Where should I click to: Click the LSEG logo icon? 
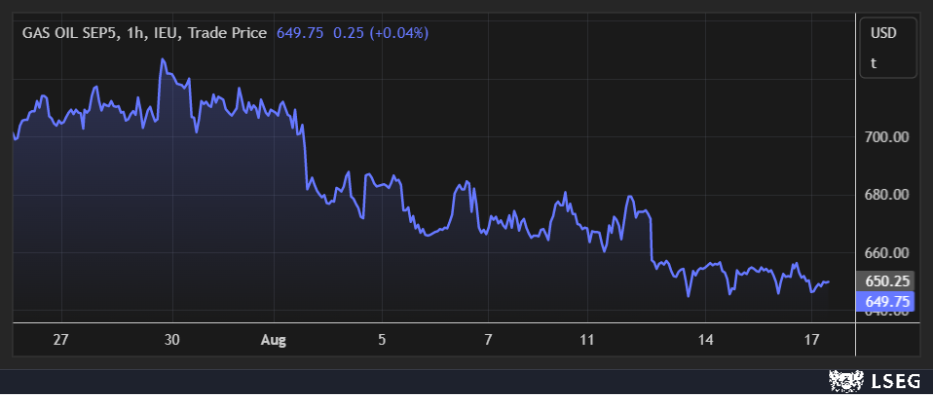tap(845, 380)
